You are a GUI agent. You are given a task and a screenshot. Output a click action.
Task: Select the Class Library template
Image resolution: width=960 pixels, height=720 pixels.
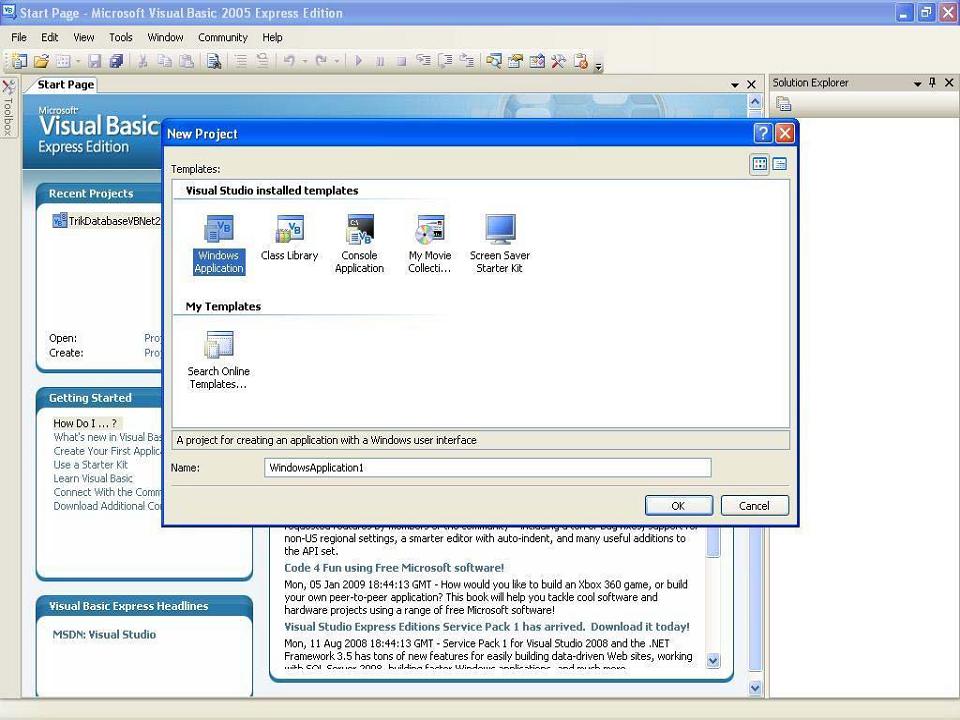290,238
